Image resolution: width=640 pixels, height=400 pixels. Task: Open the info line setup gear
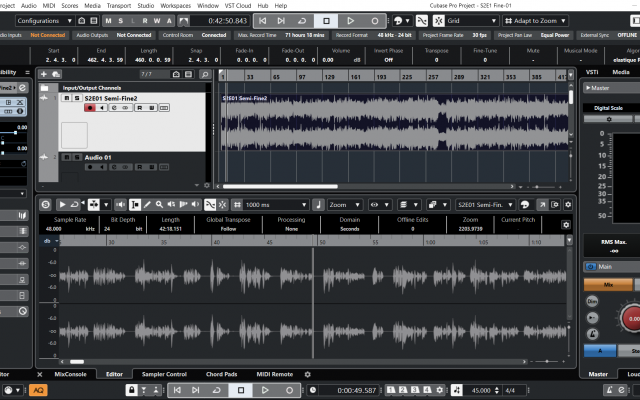click(x=566, y=224)
